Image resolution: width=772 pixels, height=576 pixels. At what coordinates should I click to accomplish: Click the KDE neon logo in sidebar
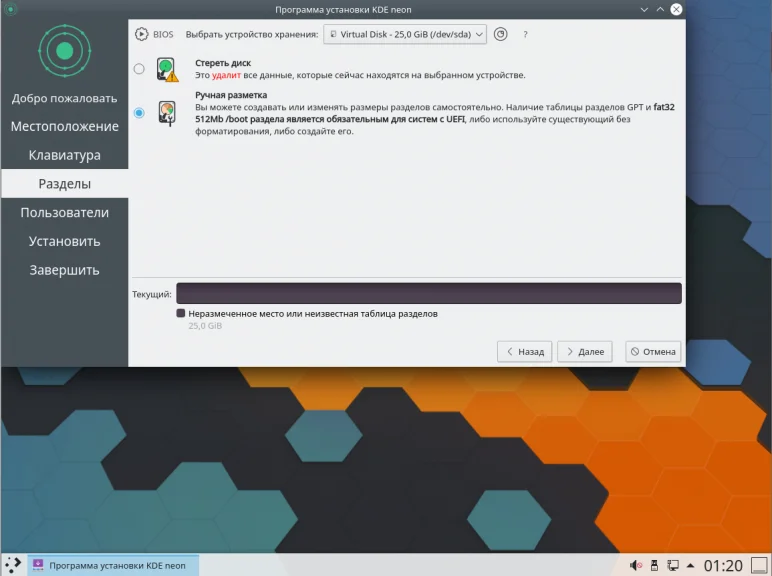click(x=64, y=51)
